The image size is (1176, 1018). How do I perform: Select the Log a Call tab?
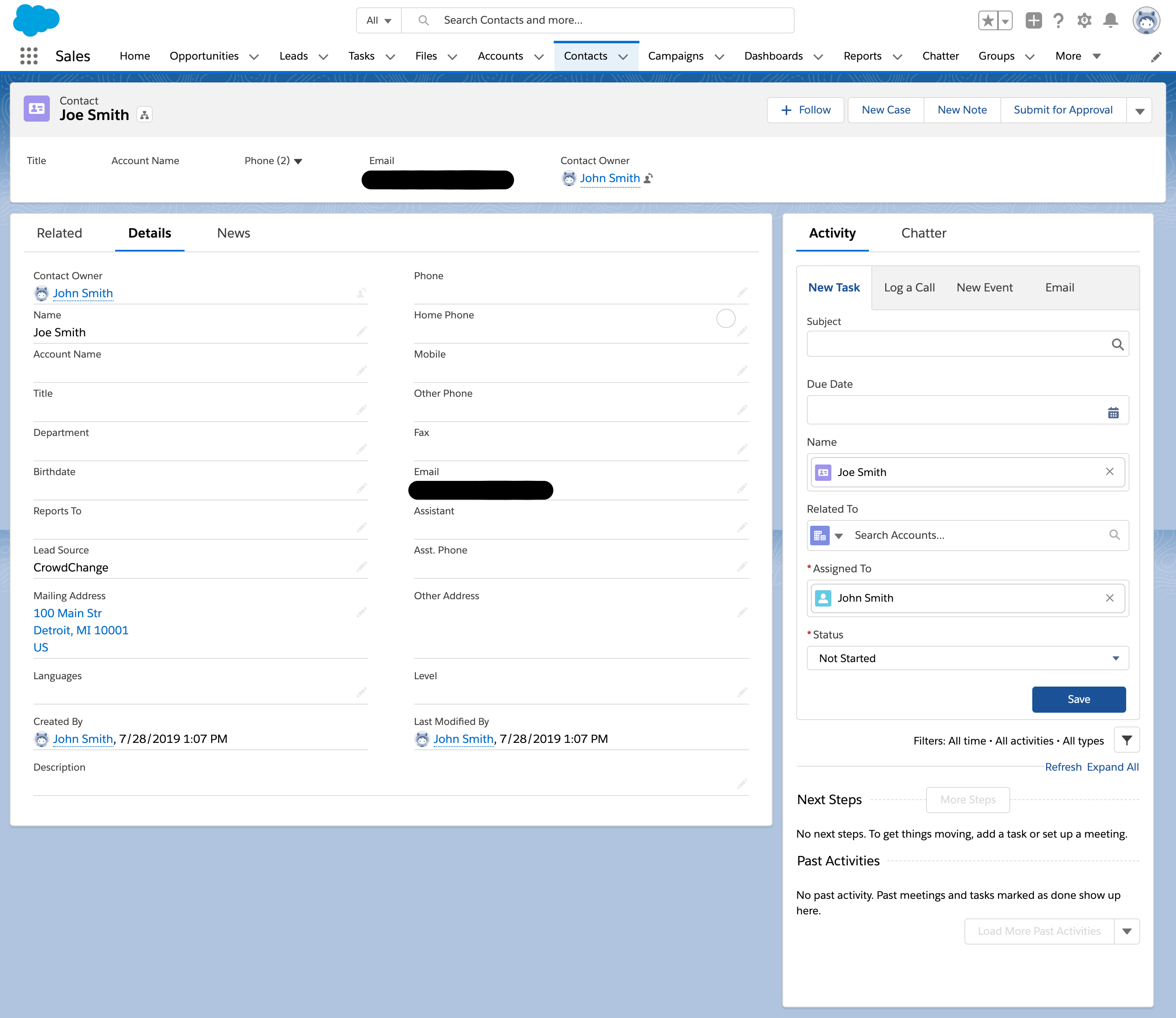[909, 287]
